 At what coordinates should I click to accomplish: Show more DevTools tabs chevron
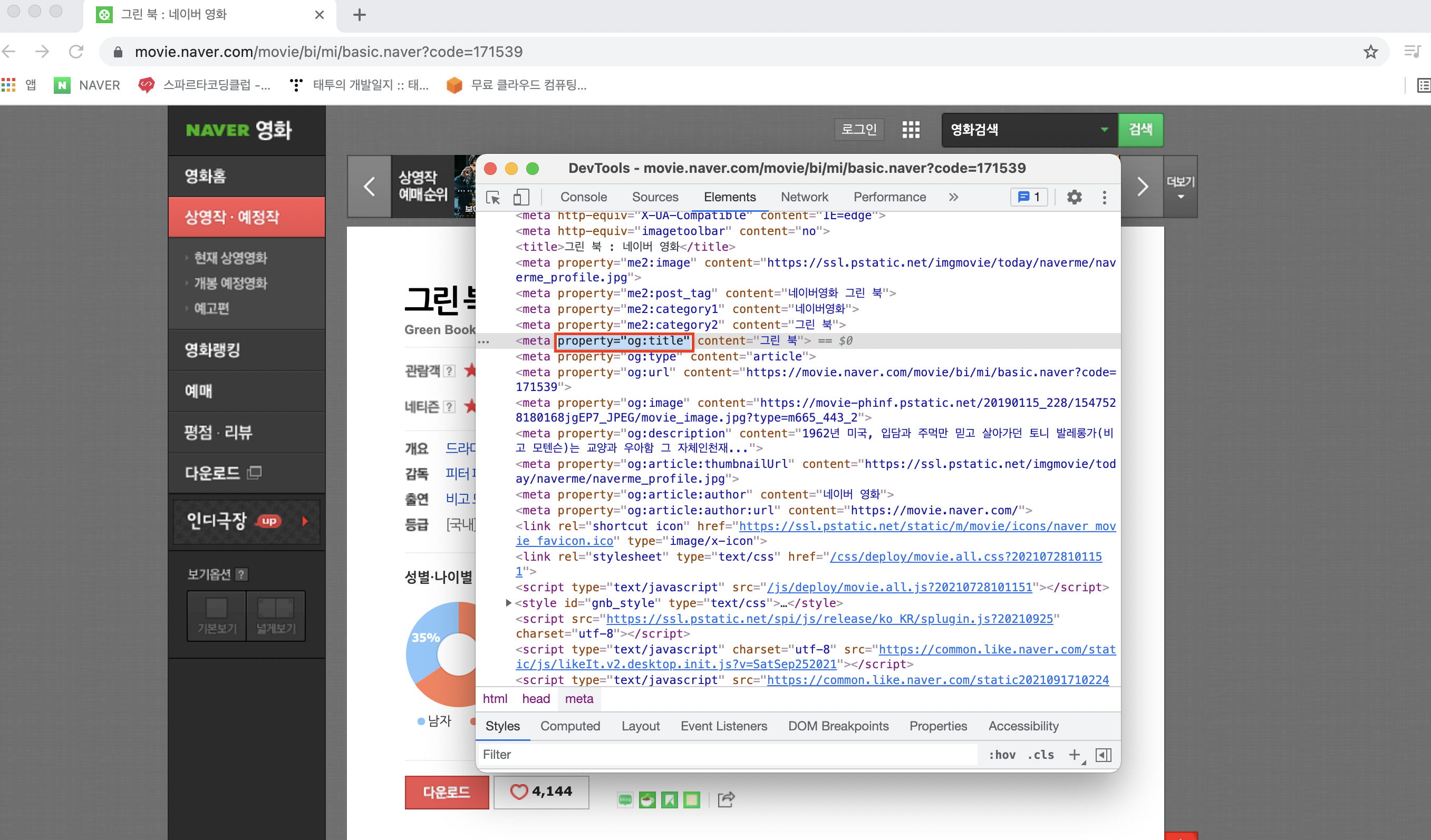point(953,197)
